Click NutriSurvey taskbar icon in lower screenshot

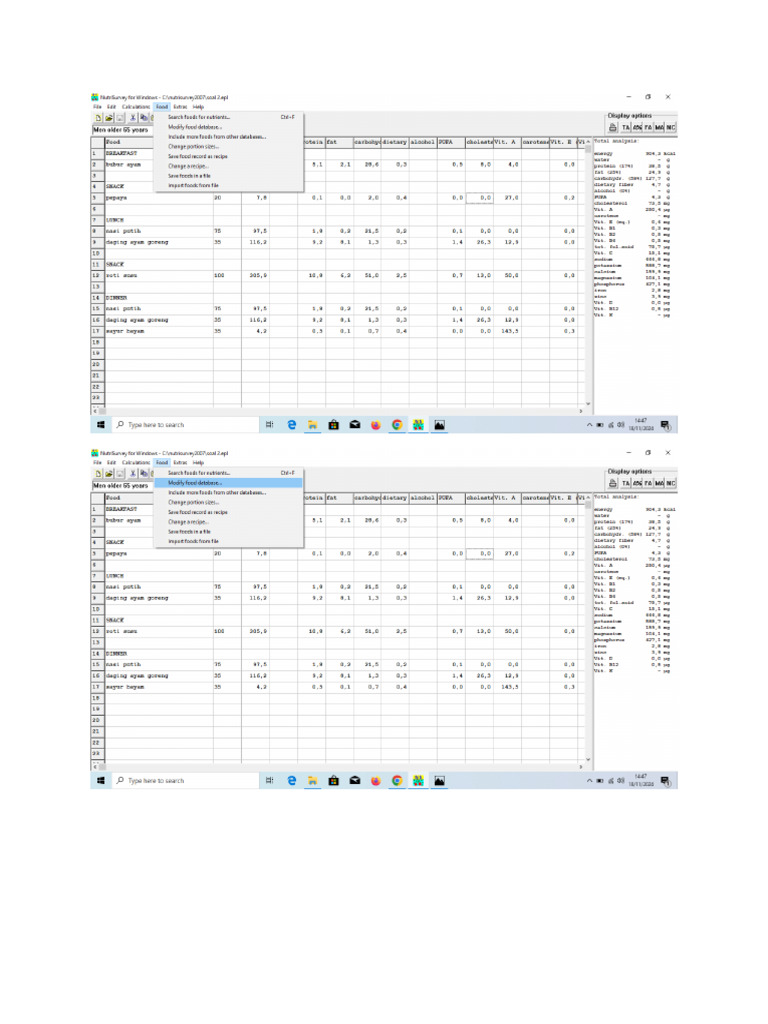[x=418, y=781]
